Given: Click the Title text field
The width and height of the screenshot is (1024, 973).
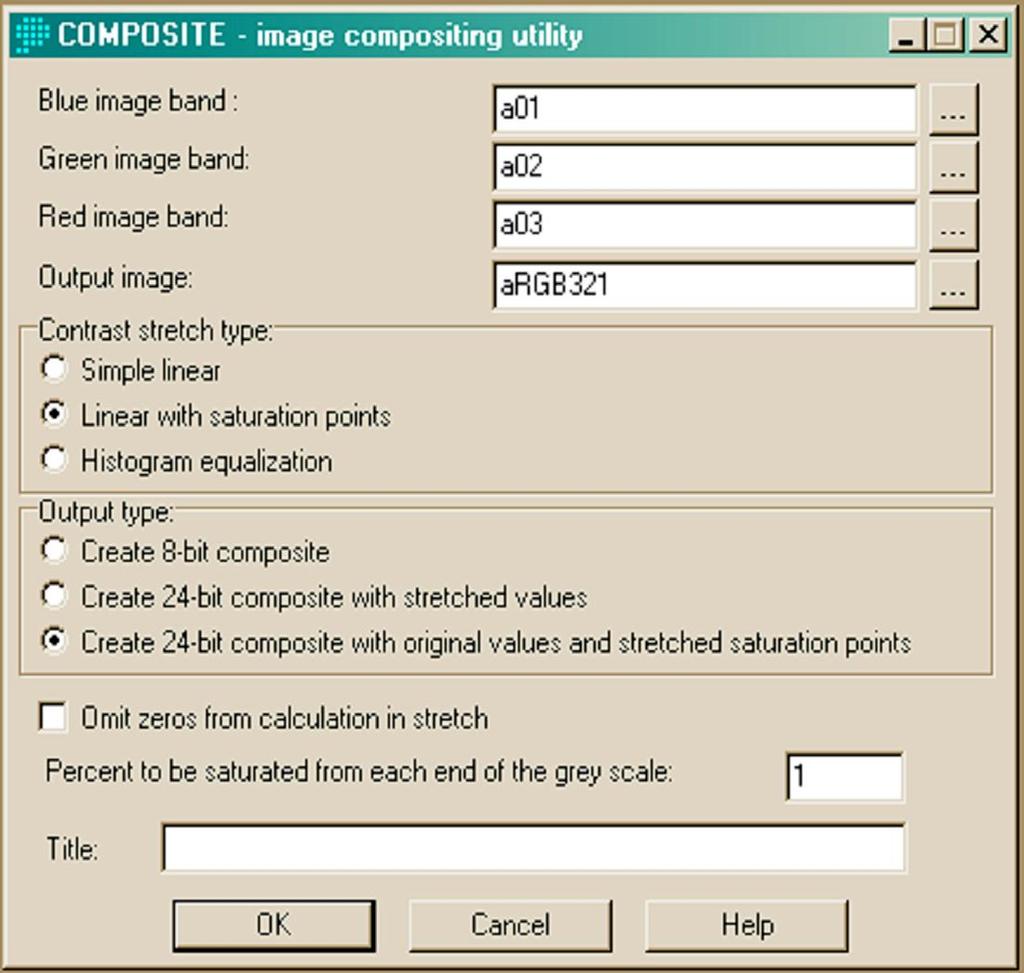Looking at the screenshot, I should [x=534, y=848].
